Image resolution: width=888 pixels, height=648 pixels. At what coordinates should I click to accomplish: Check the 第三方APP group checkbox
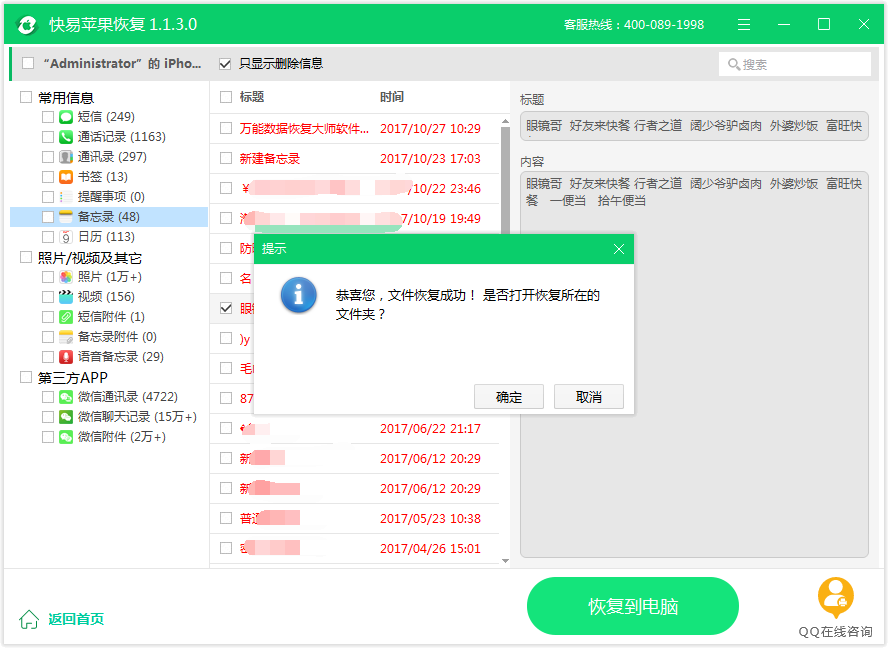25,377
